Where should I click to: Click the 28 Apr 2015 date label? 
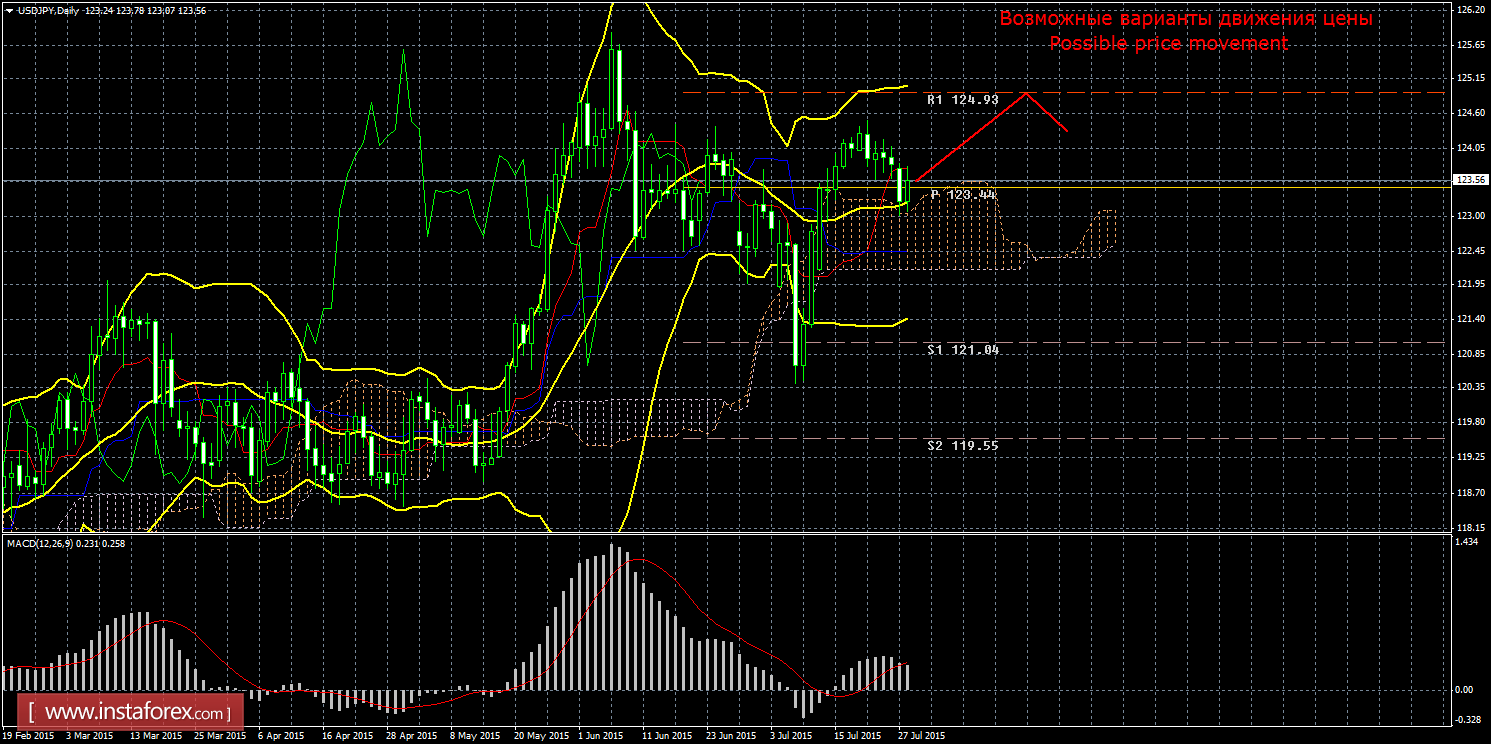(411, 735)
